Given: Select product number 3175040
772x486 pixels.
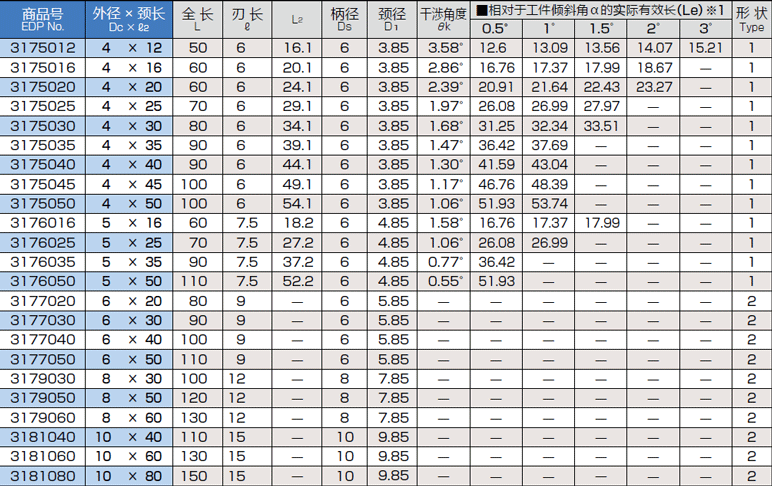Looking at the screenshot, I should [x=43, y=164].
